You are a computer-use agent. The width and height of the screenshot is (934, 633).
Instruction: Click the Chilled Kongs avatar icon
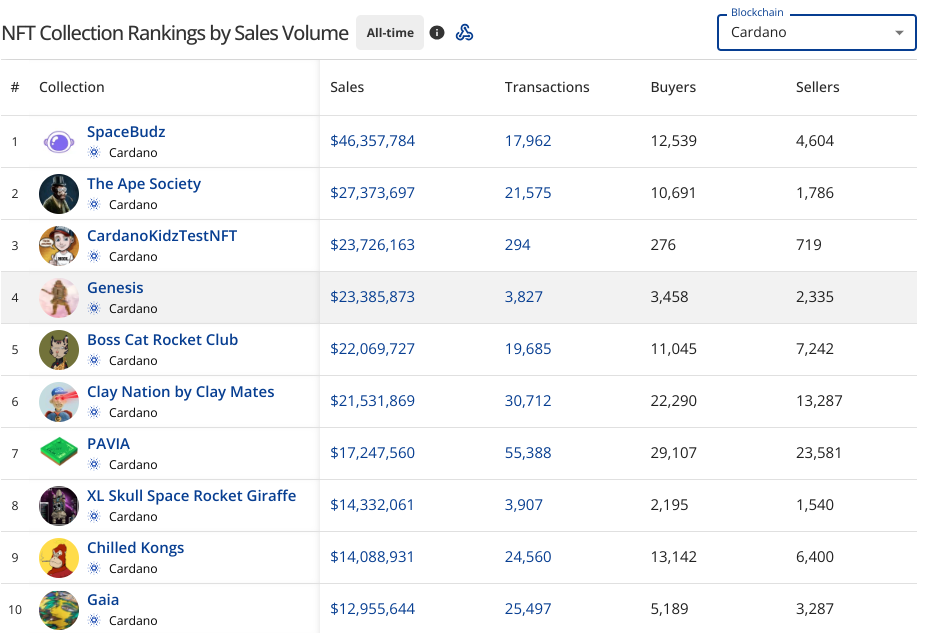[59, 558]
